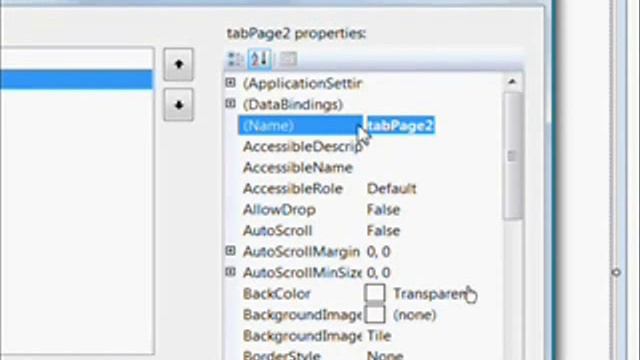
Task: Move selected tab page down
Action: click(x=178, y=105)
